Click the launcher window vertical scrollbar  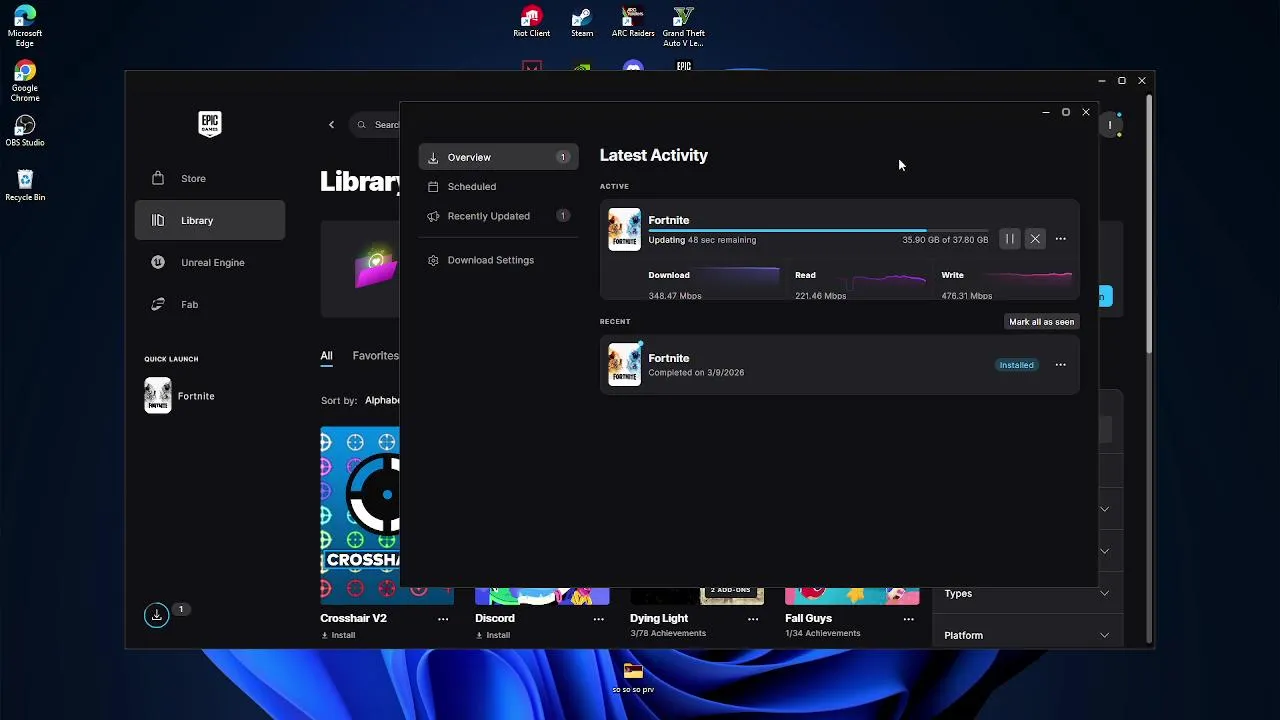(x=1150, y=225)
